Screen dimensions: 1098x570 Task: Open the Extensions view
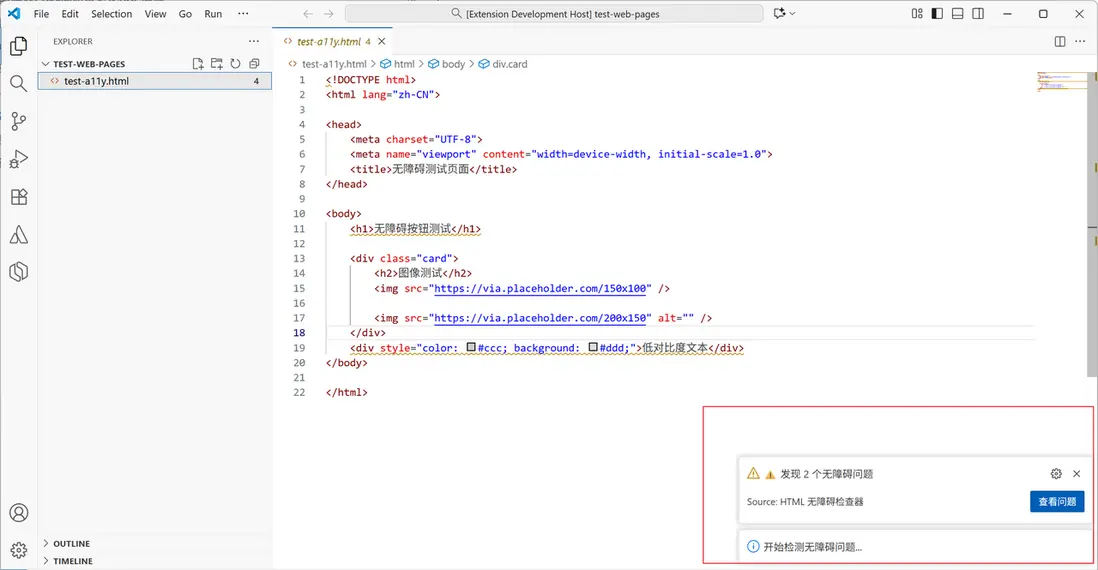[18, 198]
